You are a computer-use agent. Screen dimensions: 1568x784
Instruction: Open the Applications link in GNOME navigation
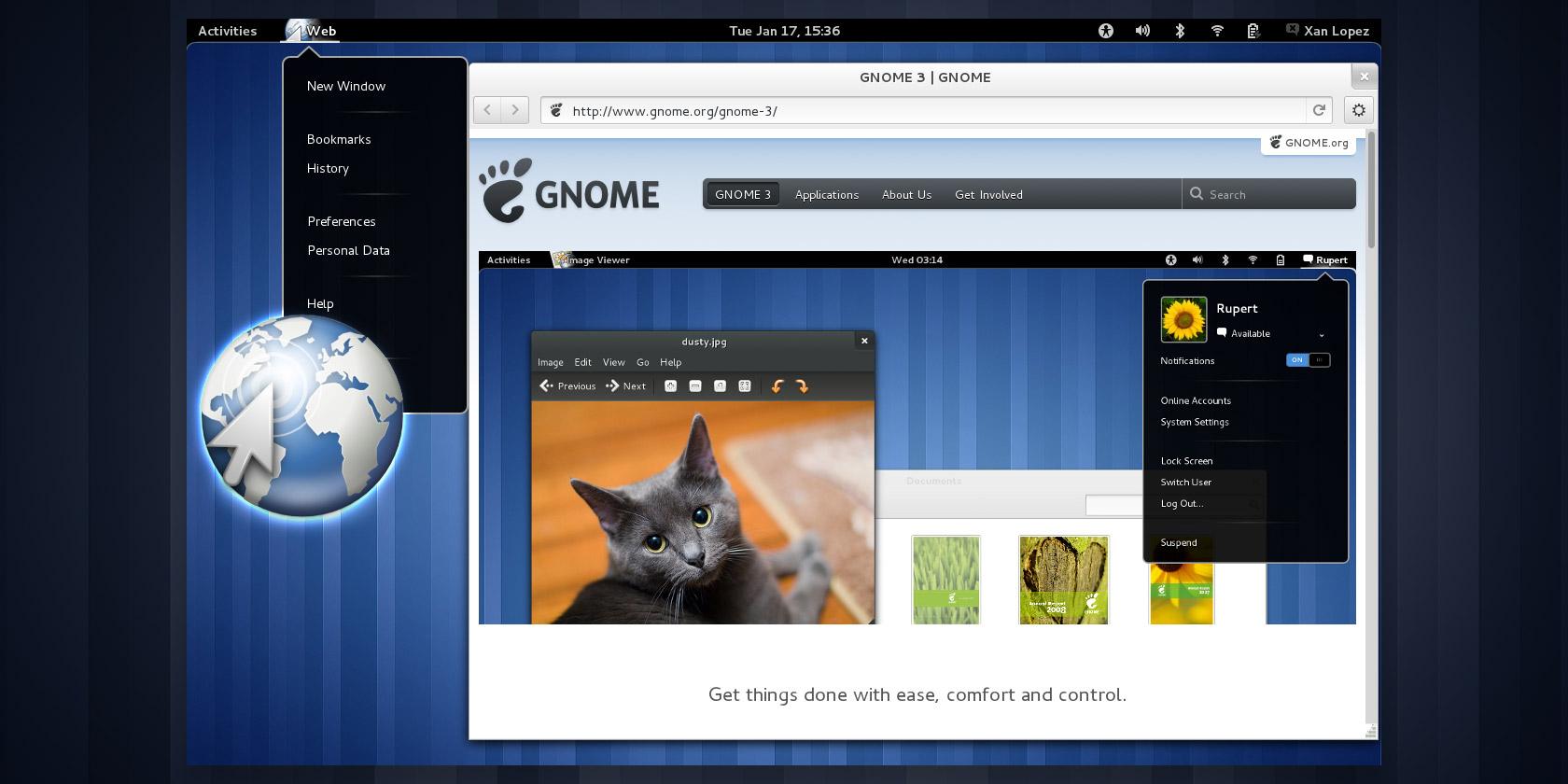(x=827, y=194)
